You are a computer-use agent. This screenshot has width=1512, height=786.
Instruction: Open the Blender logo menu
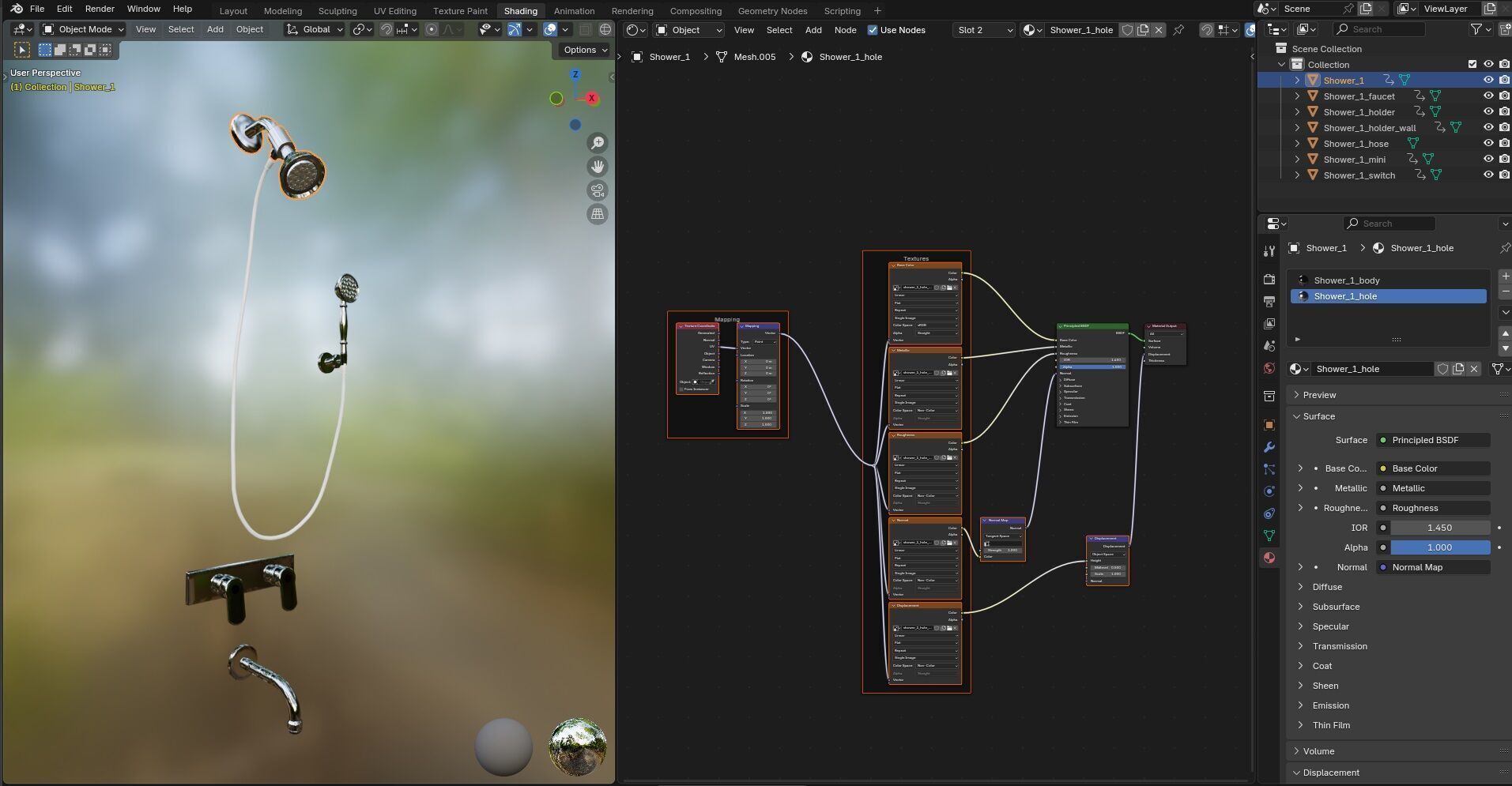click(17, 9)
